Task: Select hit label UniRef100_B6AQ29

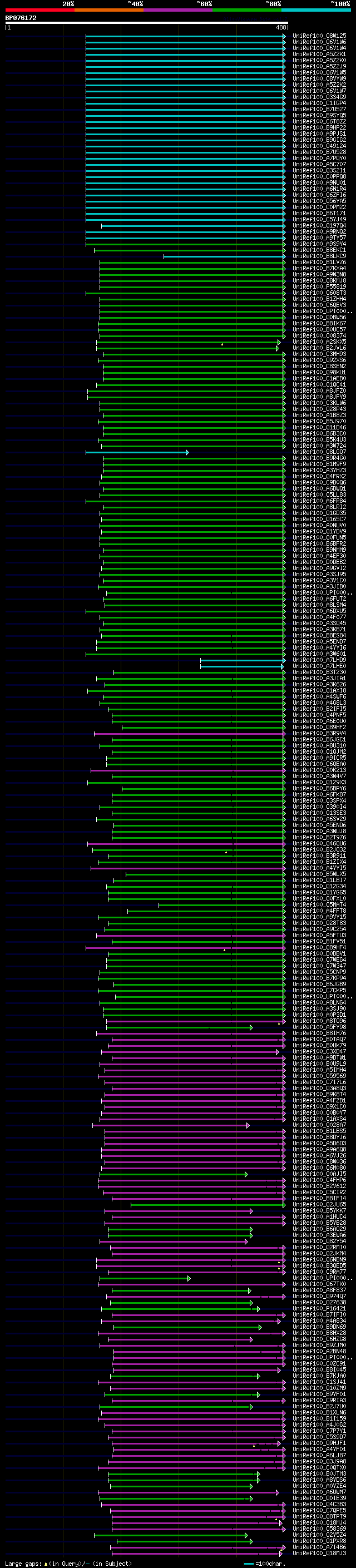Action: pyautogui.click(x=319, y=1230)
